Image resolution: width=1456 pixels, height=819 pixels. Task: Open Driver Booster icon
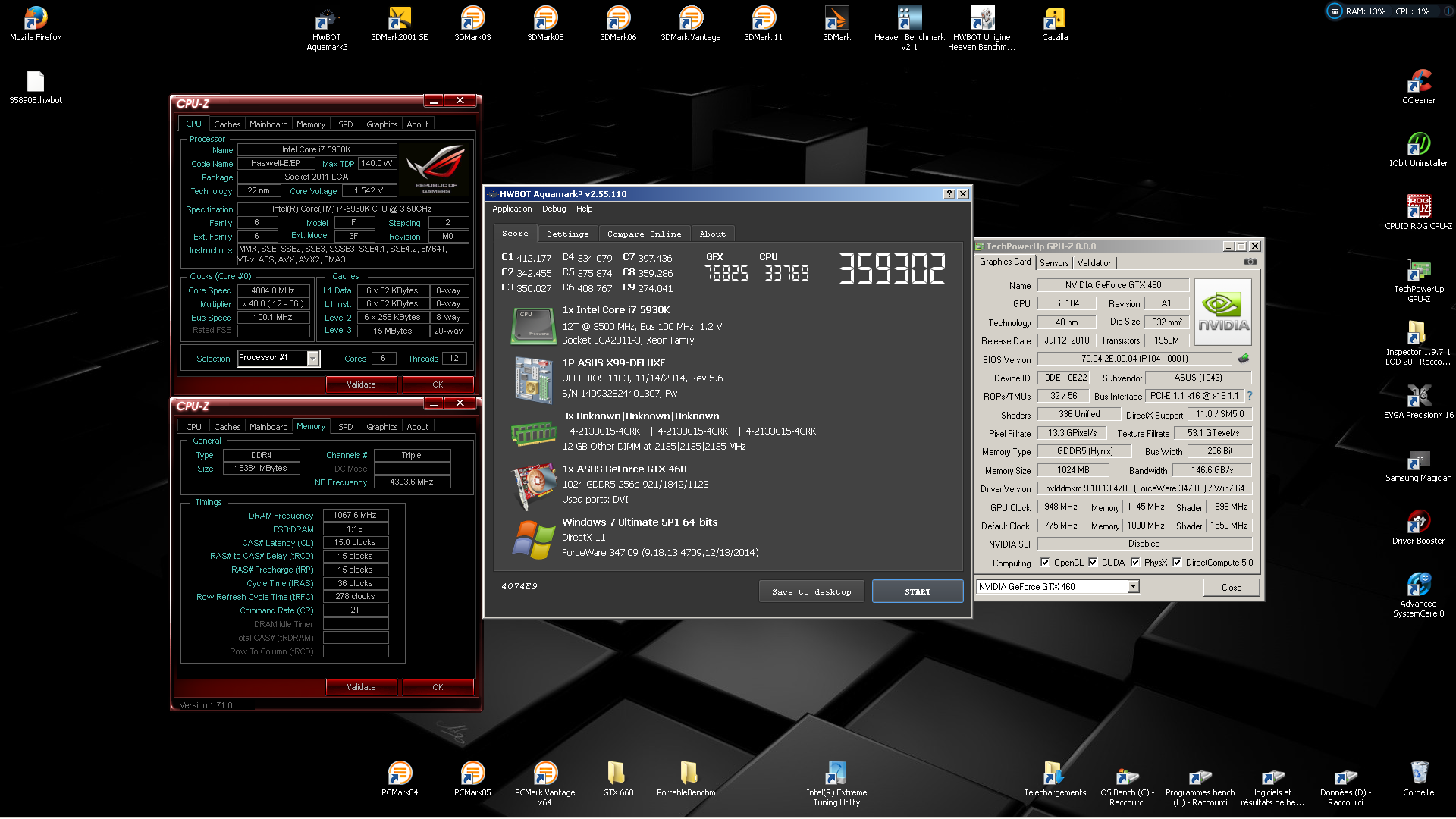point(1419,527)
